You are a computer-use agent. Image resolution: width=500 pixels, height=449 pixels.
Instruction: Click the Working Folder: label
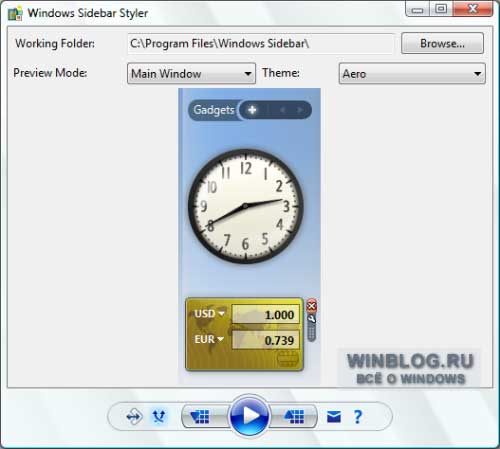click(55, 43)
